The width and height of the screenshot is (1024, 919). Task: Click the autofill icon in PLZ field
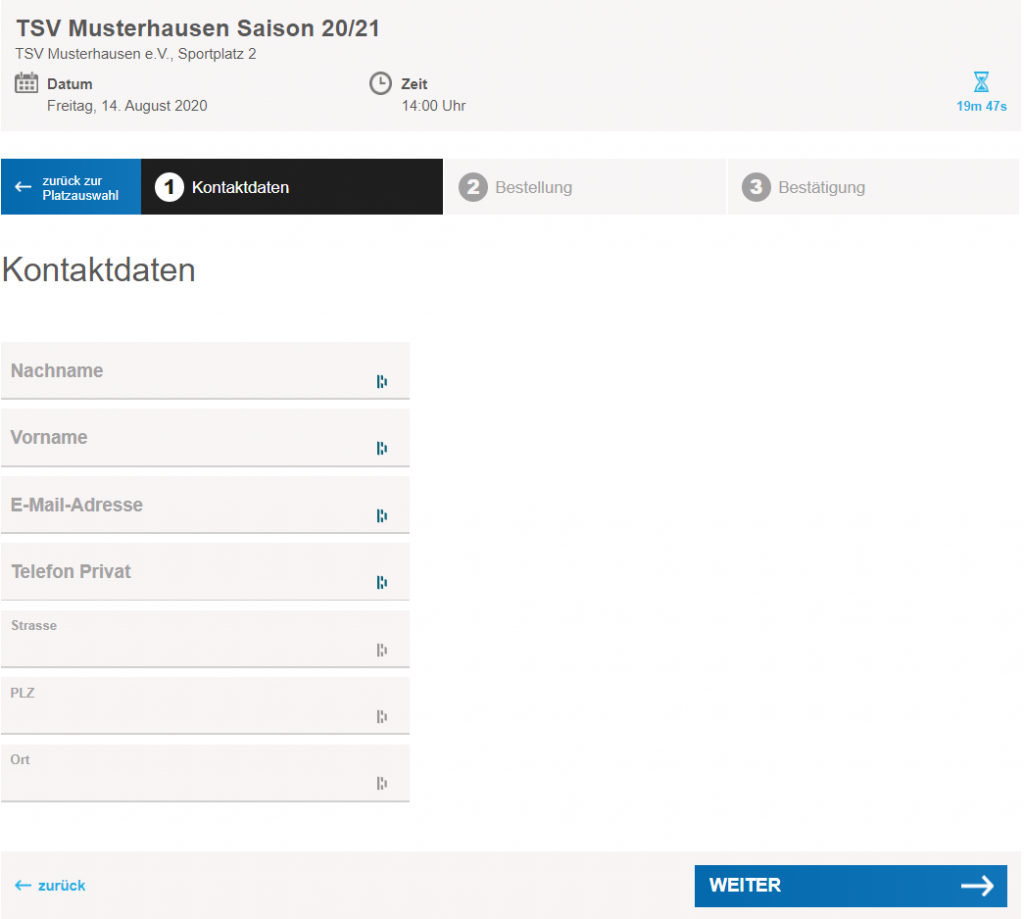382,716
